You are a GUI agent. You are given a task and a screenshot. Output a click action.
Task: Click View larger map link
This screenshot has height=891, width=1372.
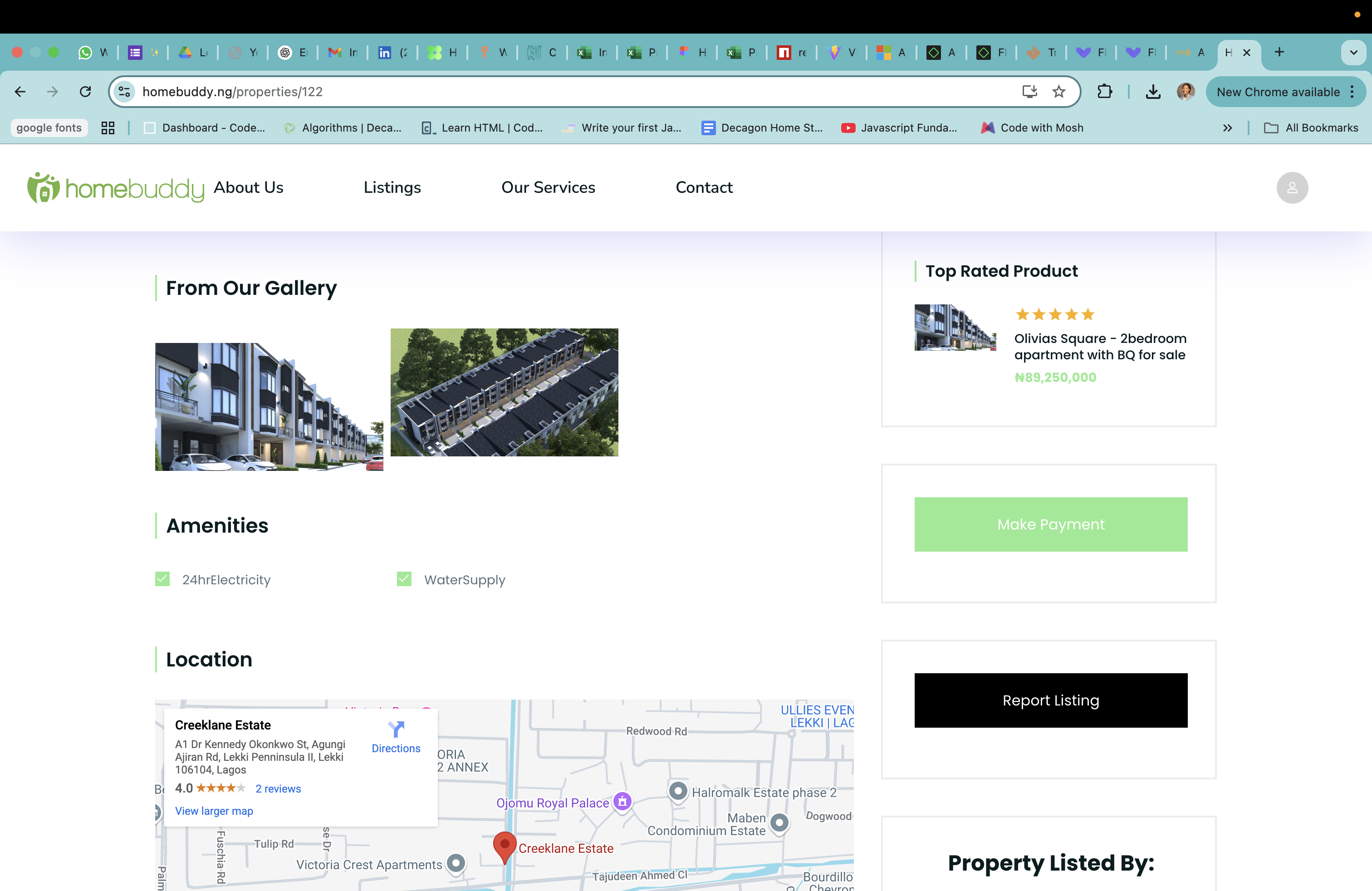tap(214, 811)
